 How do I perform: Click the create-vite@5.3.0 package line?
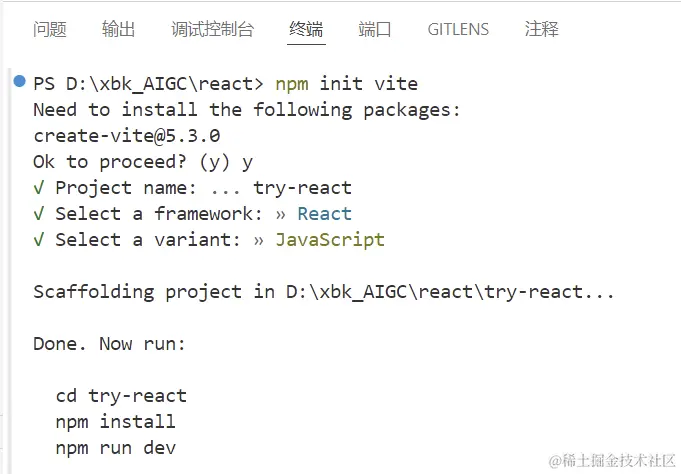pos(126,135)
